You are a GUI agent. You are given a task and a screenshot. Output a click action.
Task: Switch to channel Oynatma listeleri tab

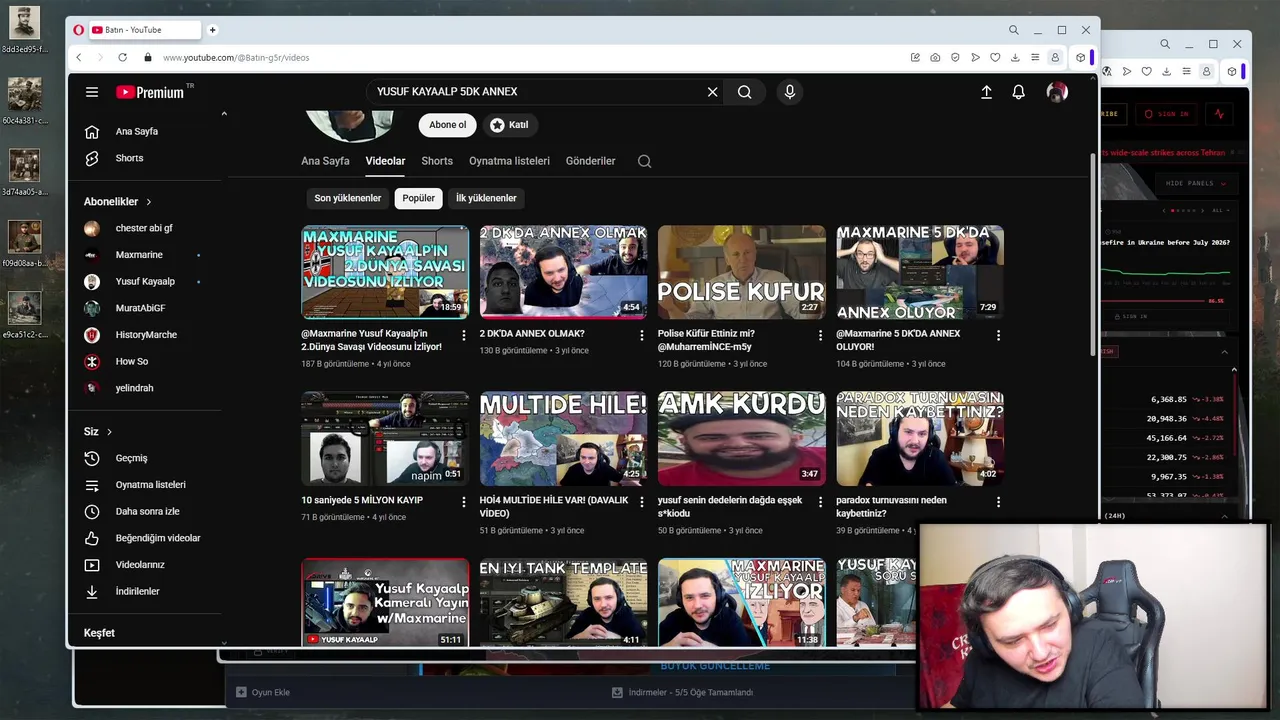tap(509, 161)
